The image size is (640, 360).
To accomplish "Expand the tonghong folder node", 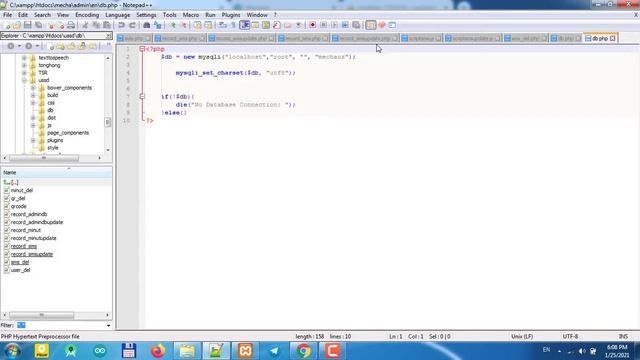I will [24, 65].
